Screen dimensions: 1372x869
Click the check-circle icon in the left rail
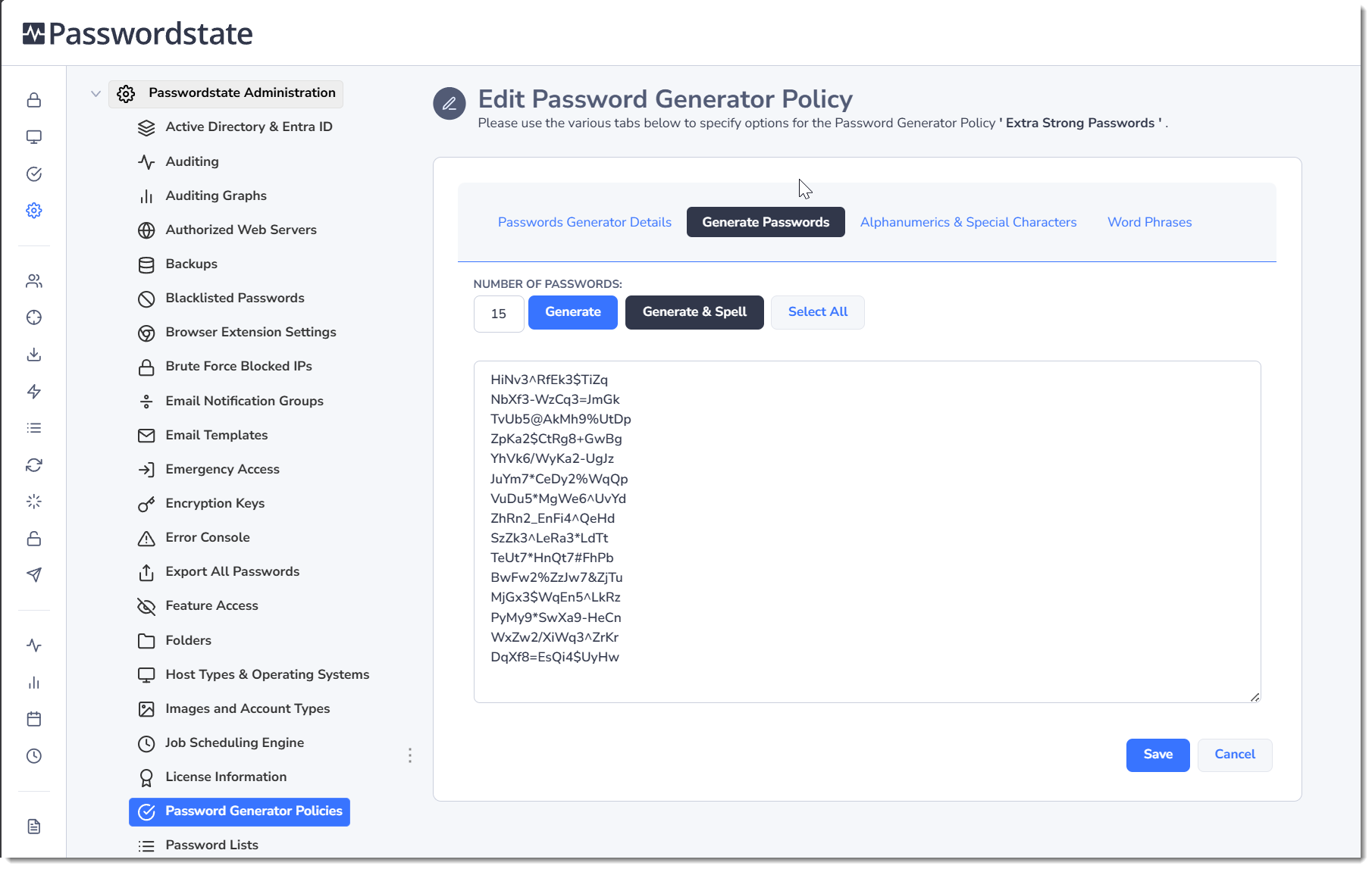[34, 174]
